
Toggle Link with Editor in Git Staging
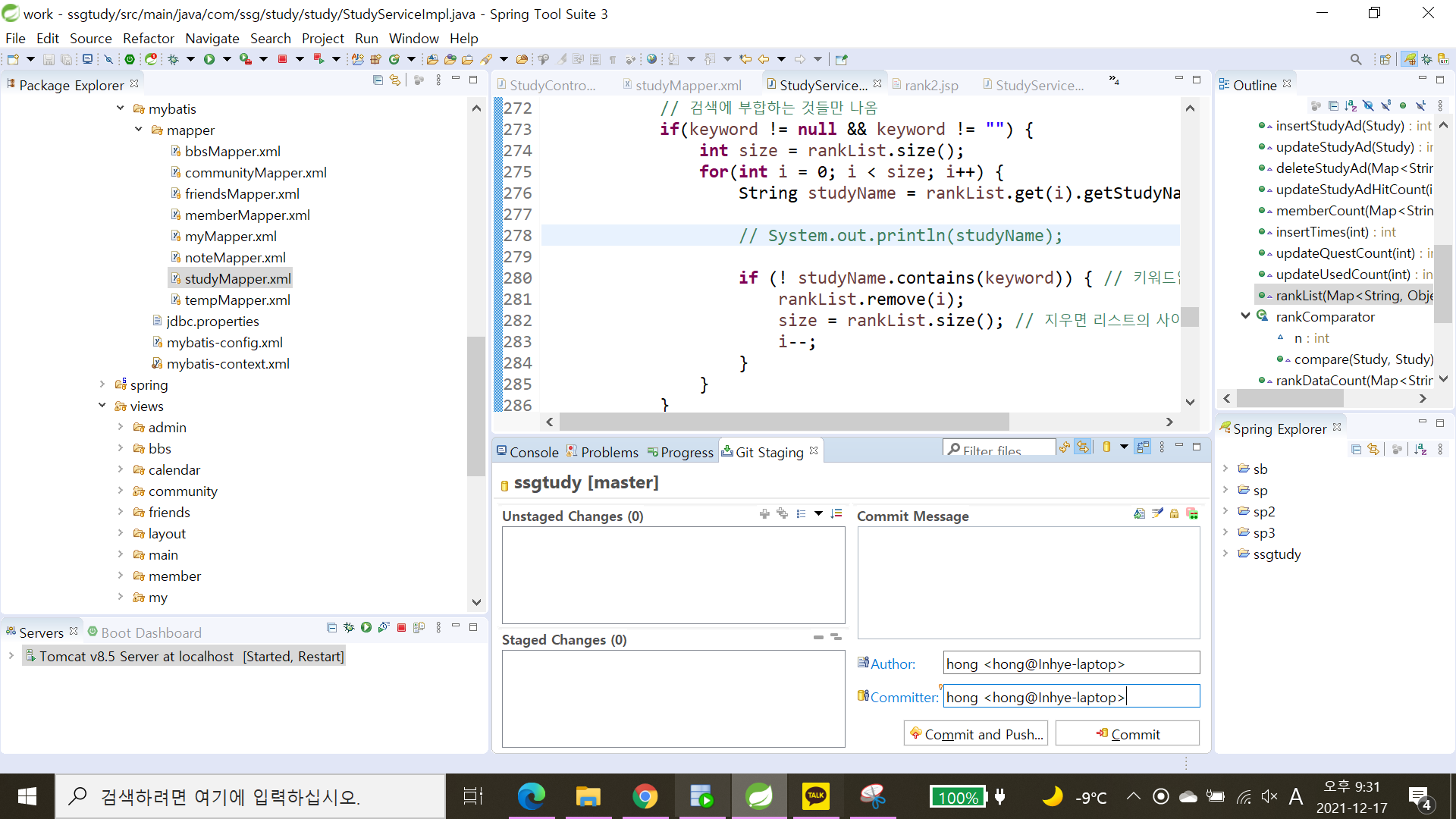1083,447
